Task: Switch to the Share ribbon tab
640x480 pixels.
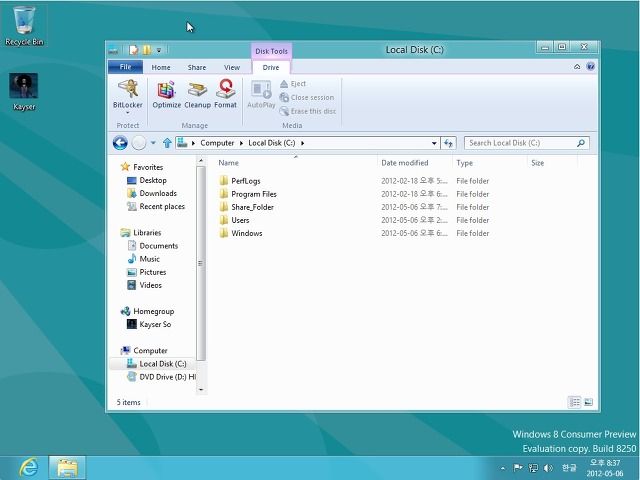Action: (x=197, y=67)
